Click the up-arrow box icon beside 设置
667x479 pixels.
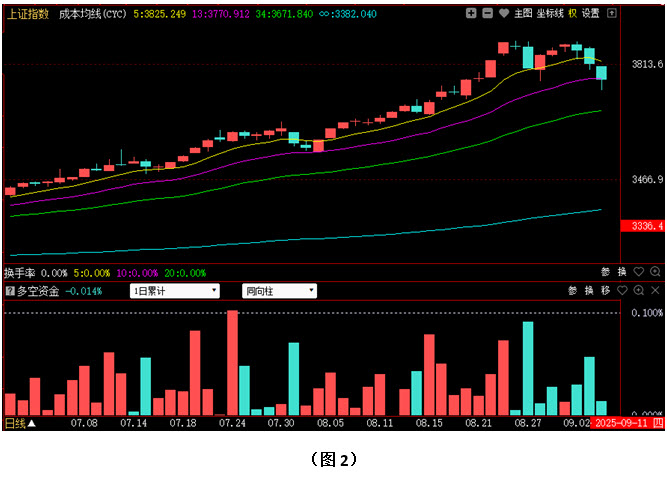point(611,13)
